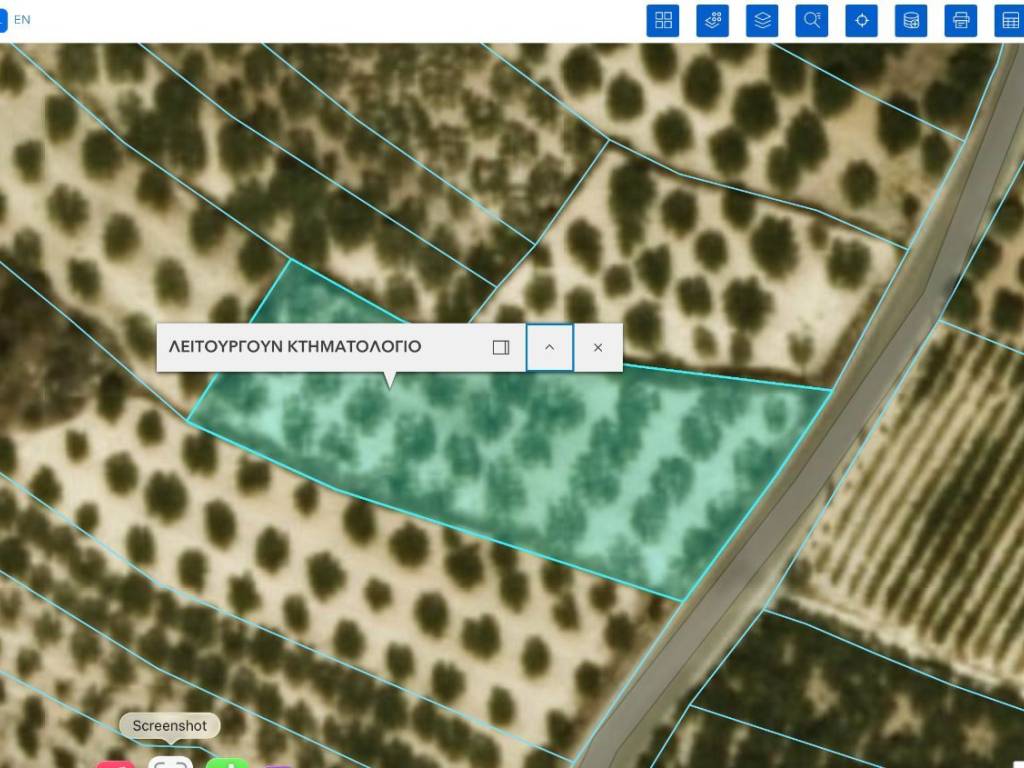
Task: Click the print map icon
Action: click(x=961, y=20)
